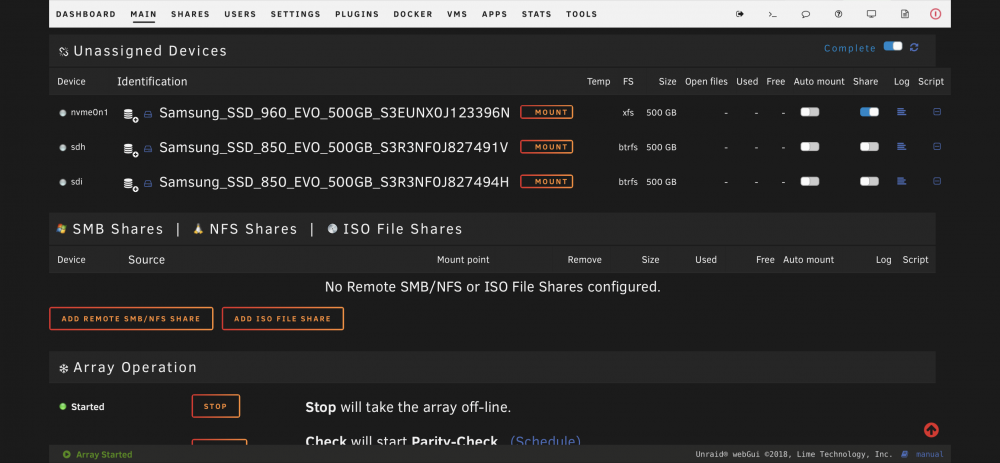Edit the script for sdi device
Viewport: 1000px width, 463px height.
(x=937, y=181)
